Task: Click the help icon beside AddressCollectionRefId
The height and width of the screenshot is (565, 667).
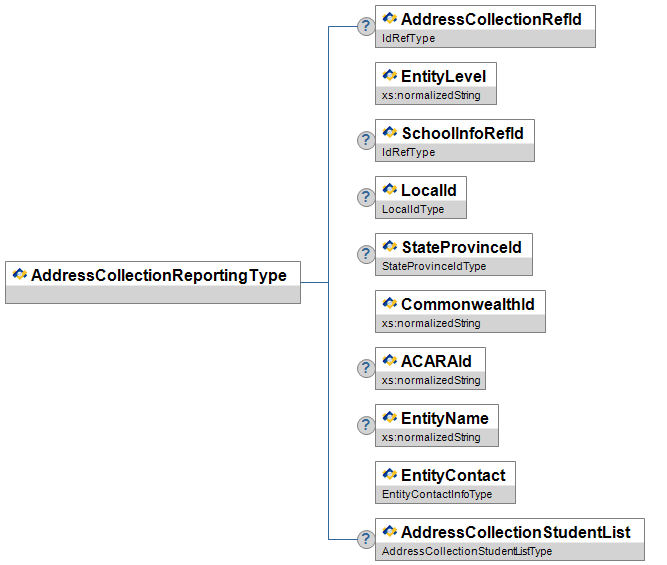Action: [x=366, y=27]
